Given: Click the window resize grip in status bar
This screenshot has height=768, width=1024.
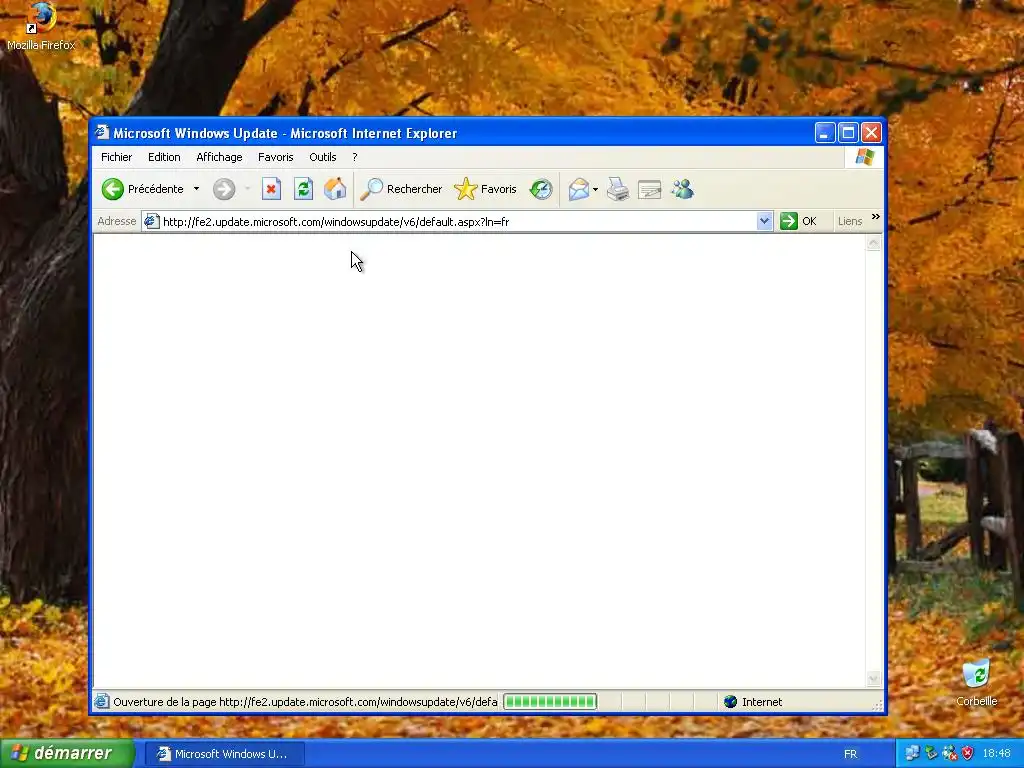Looking at the screenshot, I should [x=877, y=705].
